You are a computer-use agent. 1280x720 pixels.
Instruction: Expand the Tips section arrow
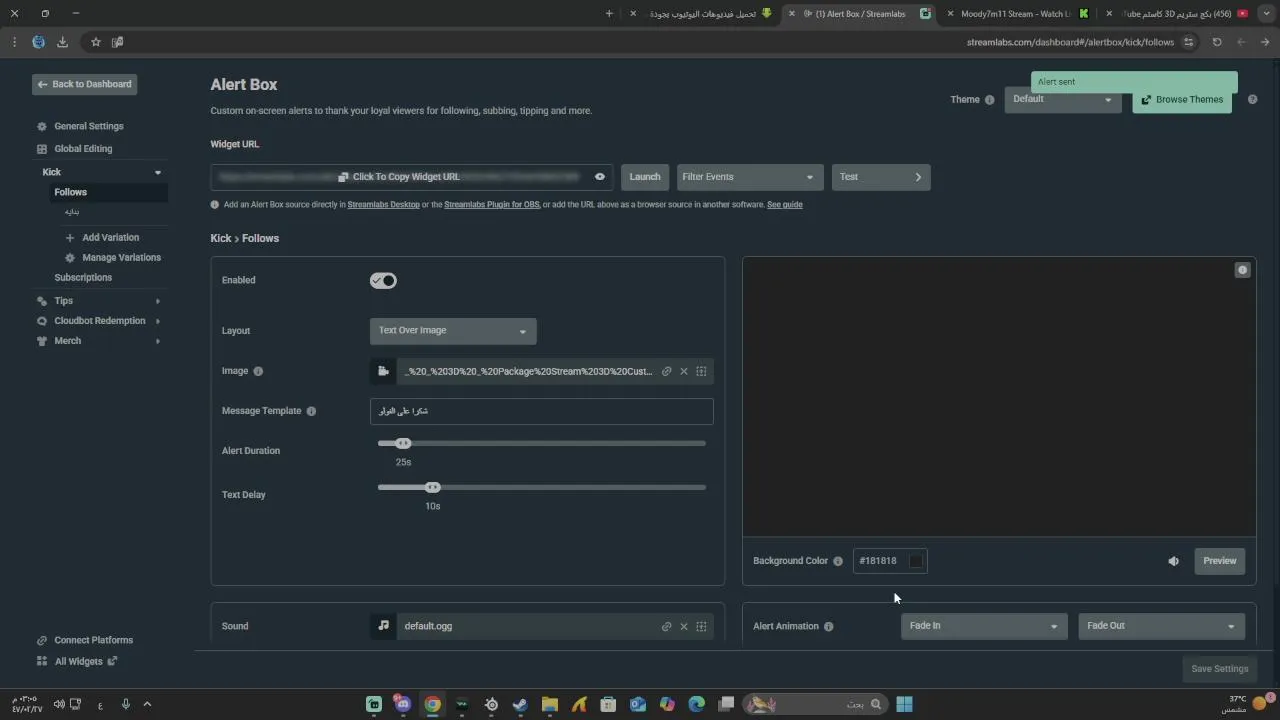(x=158, y=301)
